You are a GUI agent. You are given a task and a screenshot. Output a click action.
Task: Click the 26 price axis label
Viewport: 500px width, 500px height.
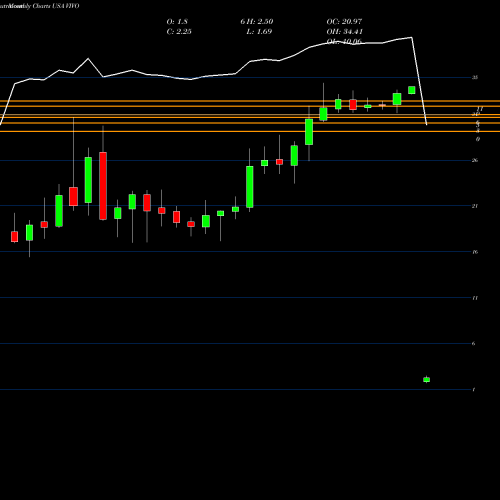(x=475, y=160)
